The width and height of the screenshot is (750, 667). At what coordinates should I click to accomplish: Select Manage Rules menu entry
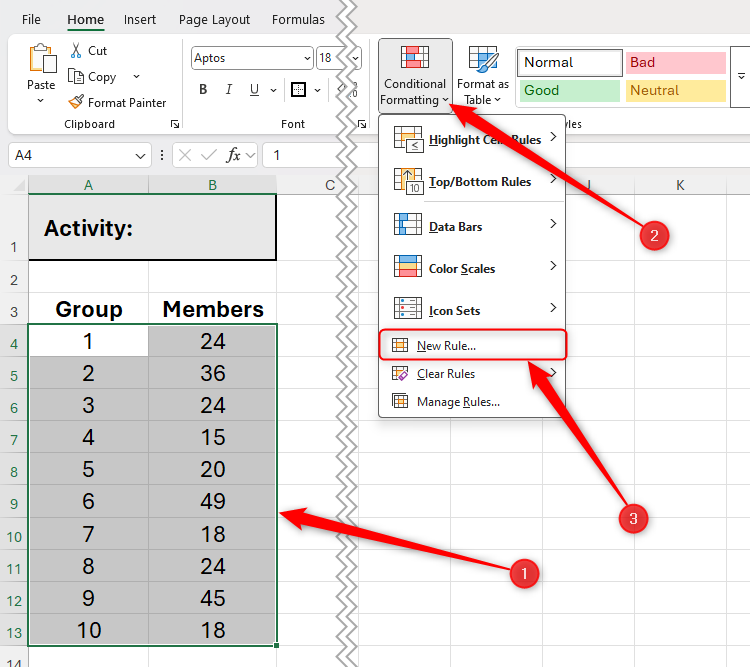458,402
